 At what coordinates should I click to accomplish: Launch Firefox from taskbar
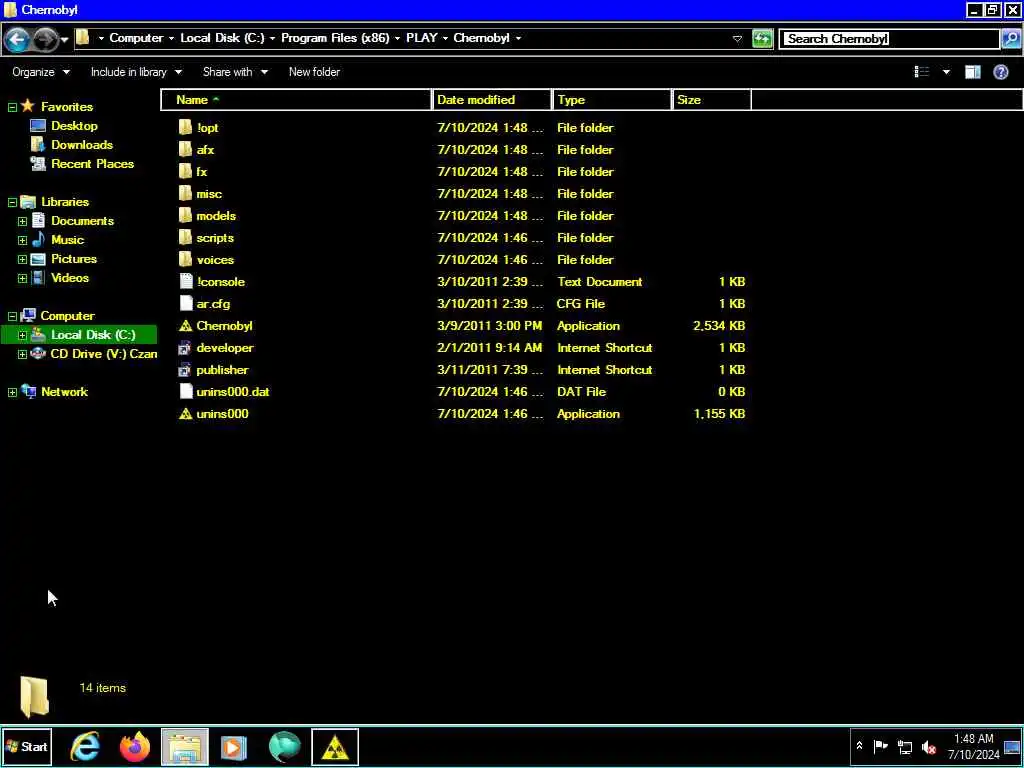click(135, 747)
